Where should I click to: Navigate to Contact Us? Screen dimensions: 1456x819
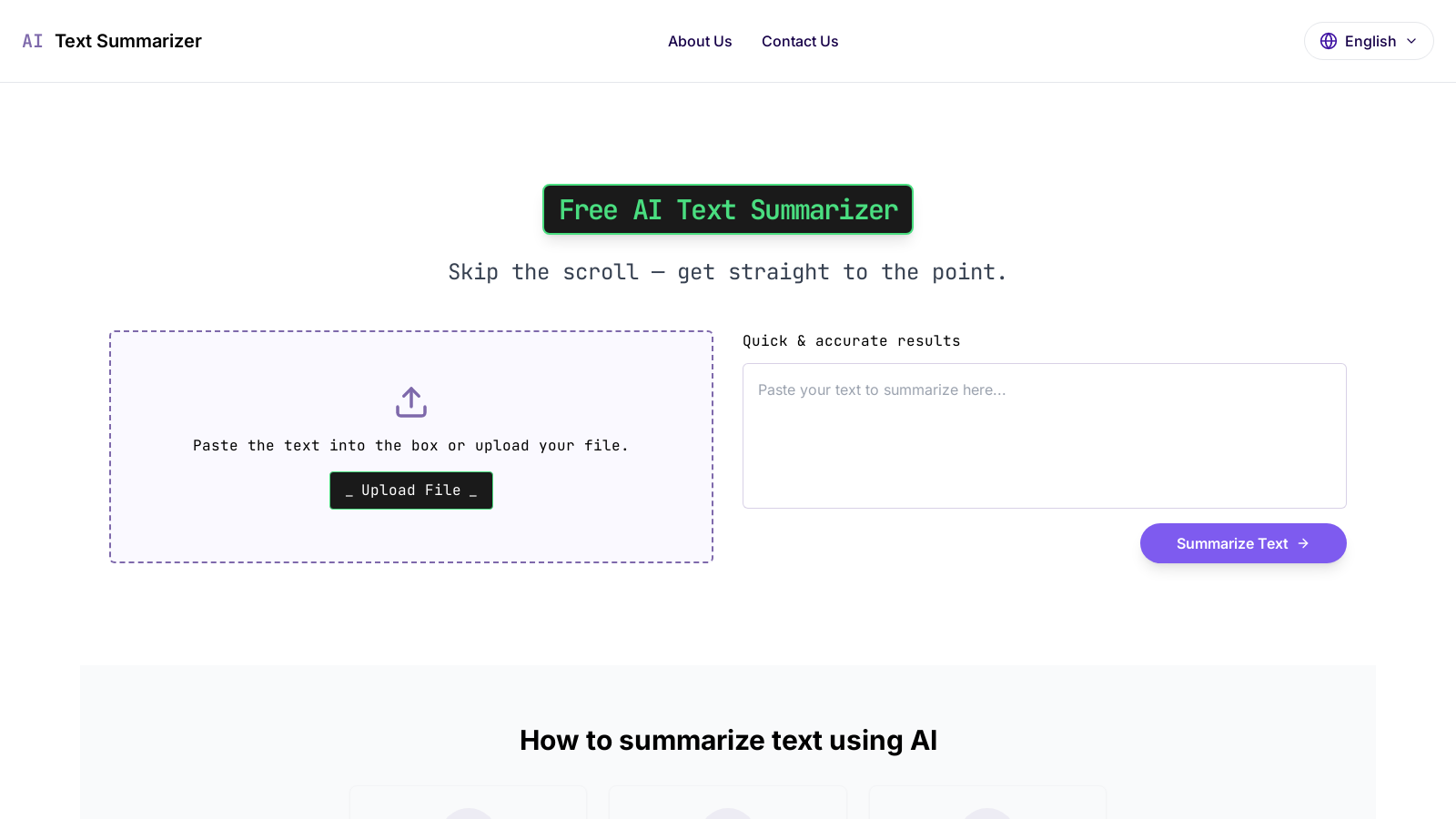point(800,41)
